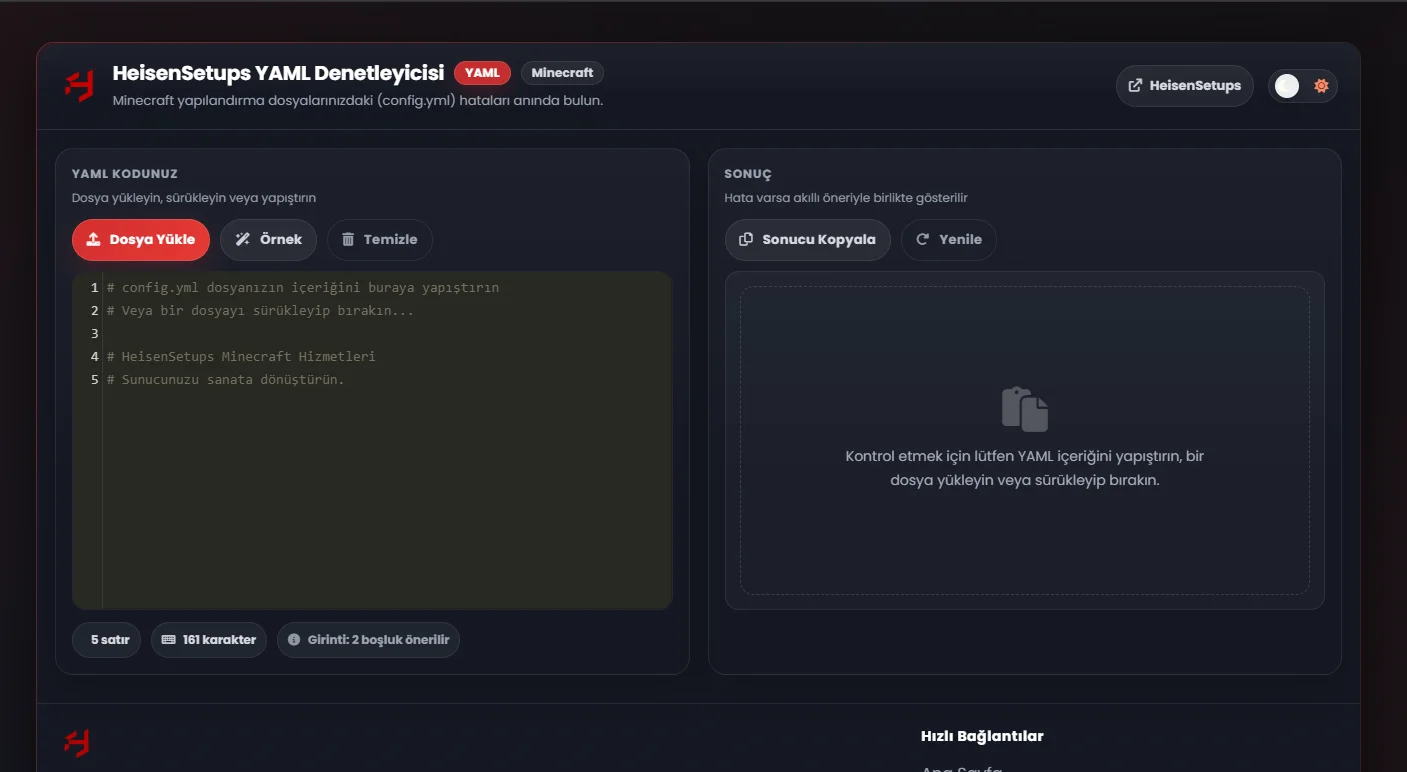Load a sample with the Örnek button
Image resolution: width=1407 pixels, height=772 pixels.
click(x=268, y=240)
